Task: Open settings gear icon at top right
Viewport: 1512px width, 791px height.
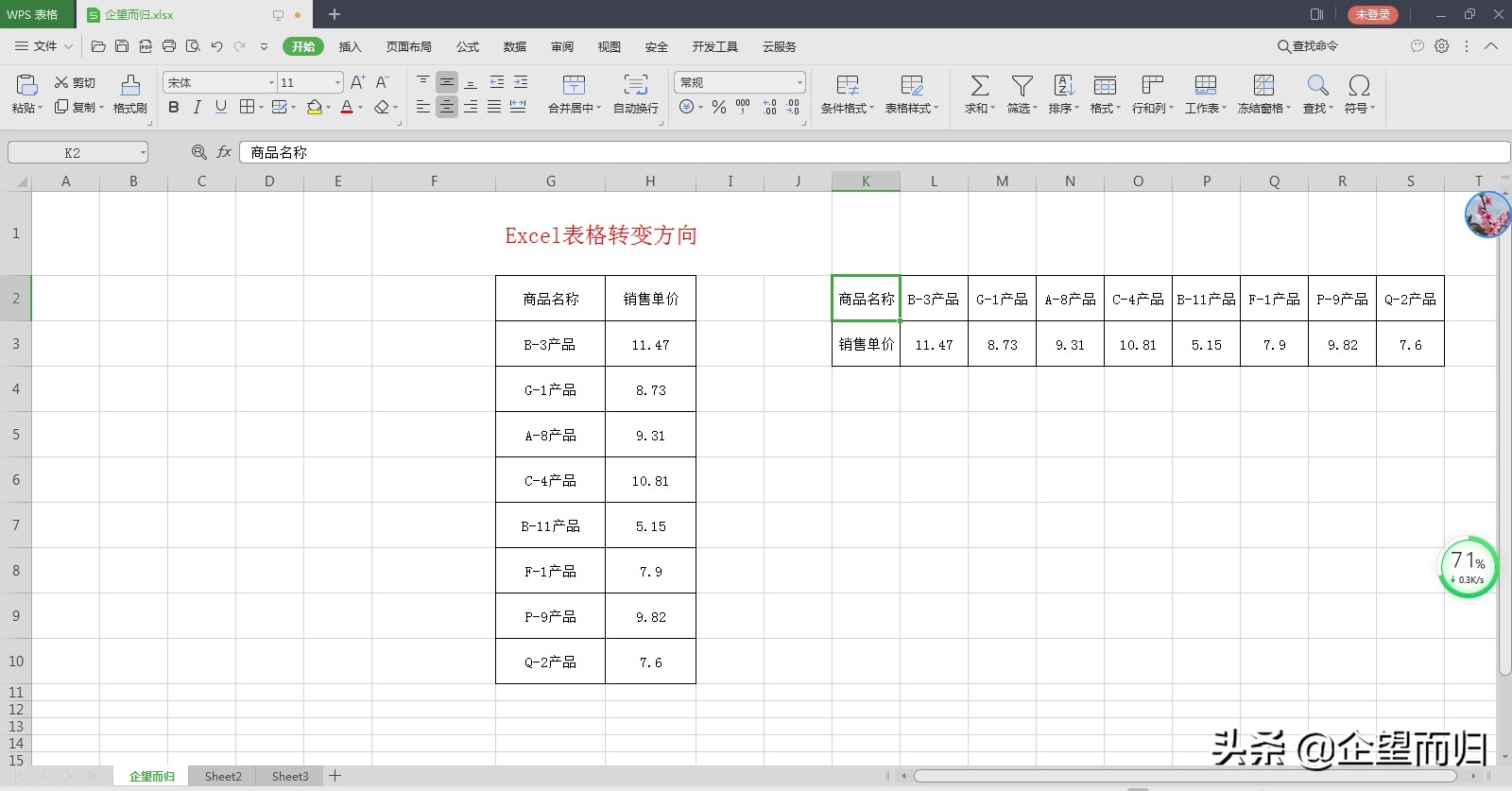Action: point(1441,46)
